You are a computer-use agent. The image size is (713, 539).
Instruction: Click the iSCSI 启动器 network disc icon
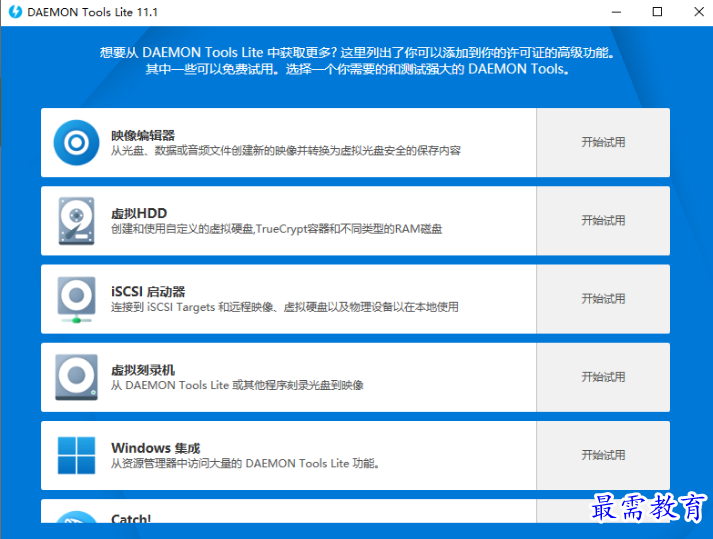pos(76,300)
